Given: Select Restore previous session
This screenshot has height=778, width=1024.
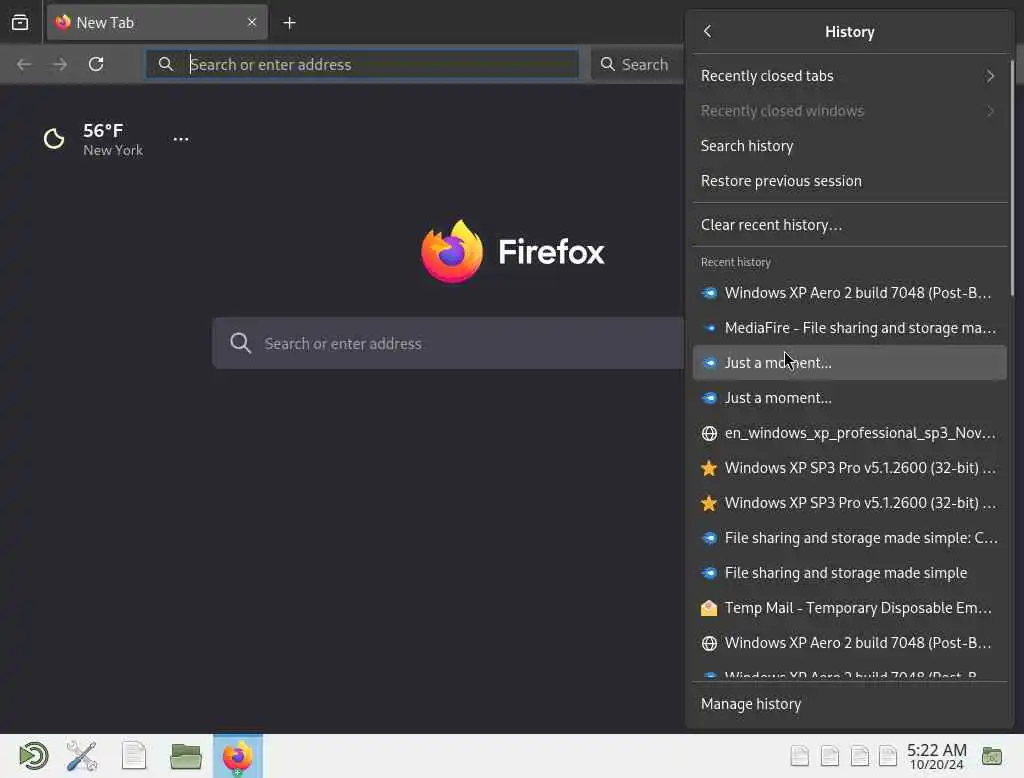Looking at the screenshot, I should [x=849, y=181].
